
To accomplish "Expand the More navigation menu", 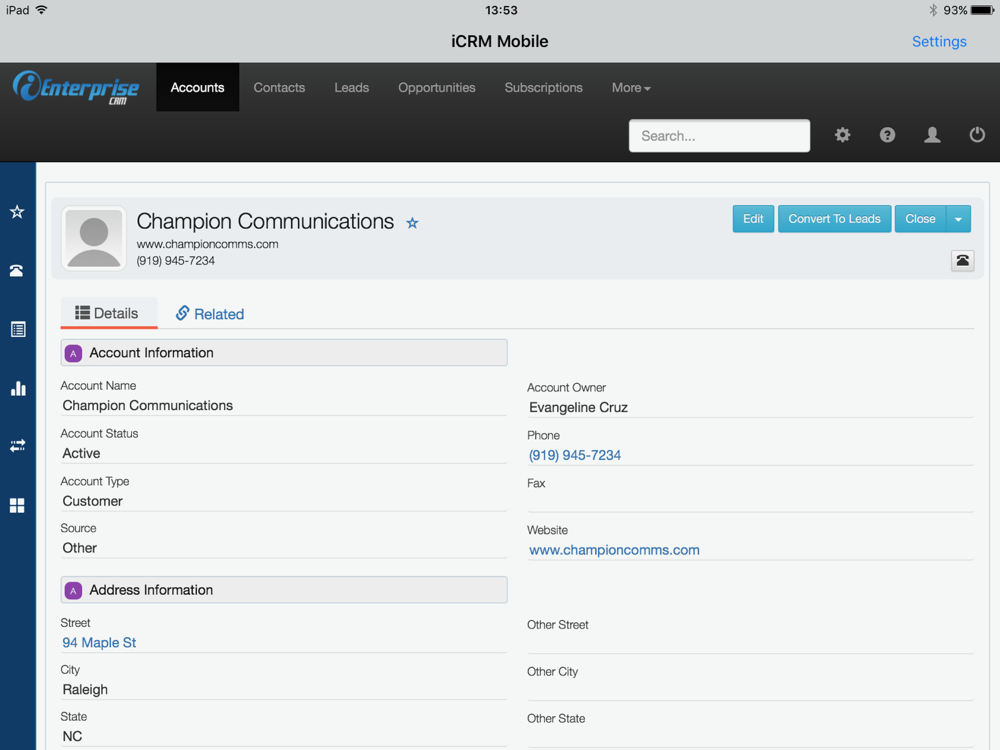I will (631, 88).
